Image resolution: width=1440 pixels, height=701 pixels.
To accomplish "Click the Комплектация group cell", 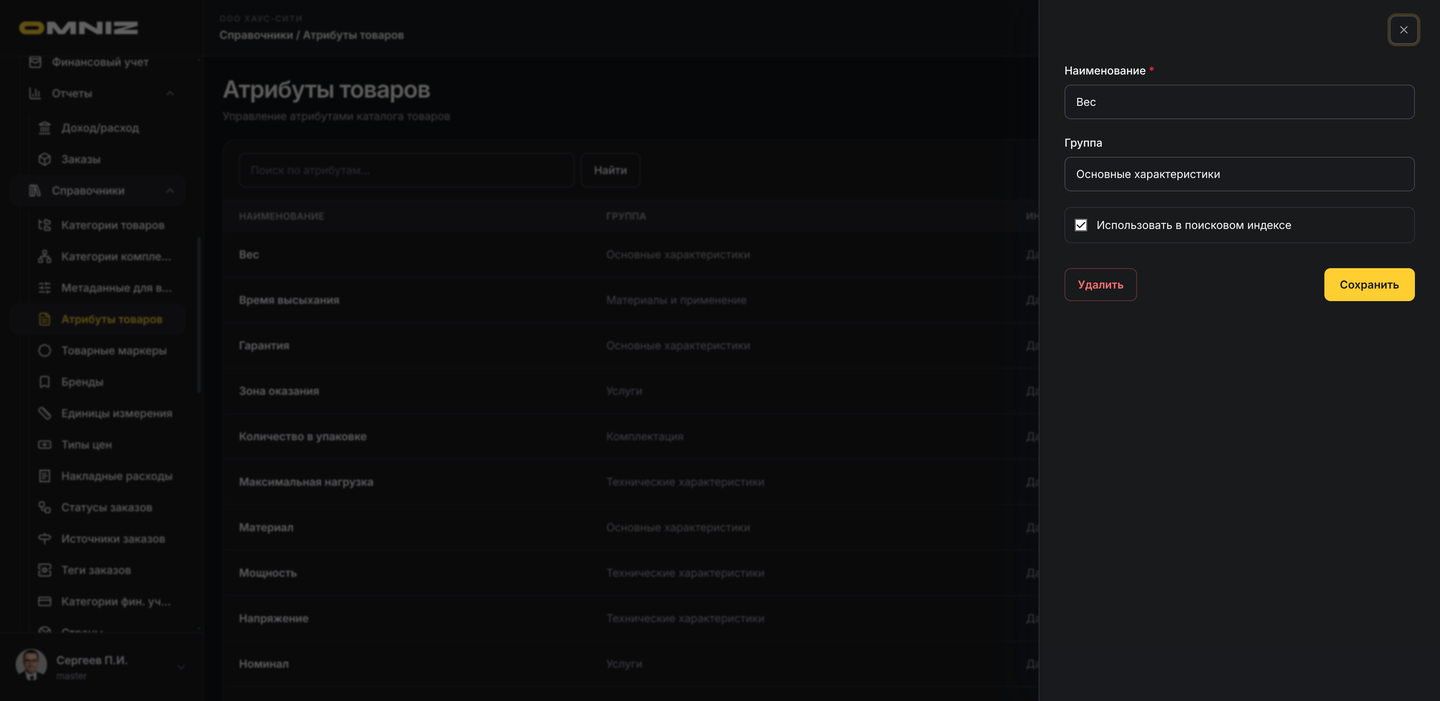I will click(645, 437).
